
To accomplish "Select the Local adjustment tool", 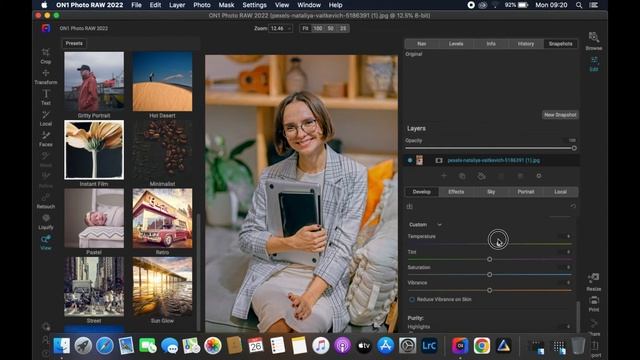I will (46, 118).
